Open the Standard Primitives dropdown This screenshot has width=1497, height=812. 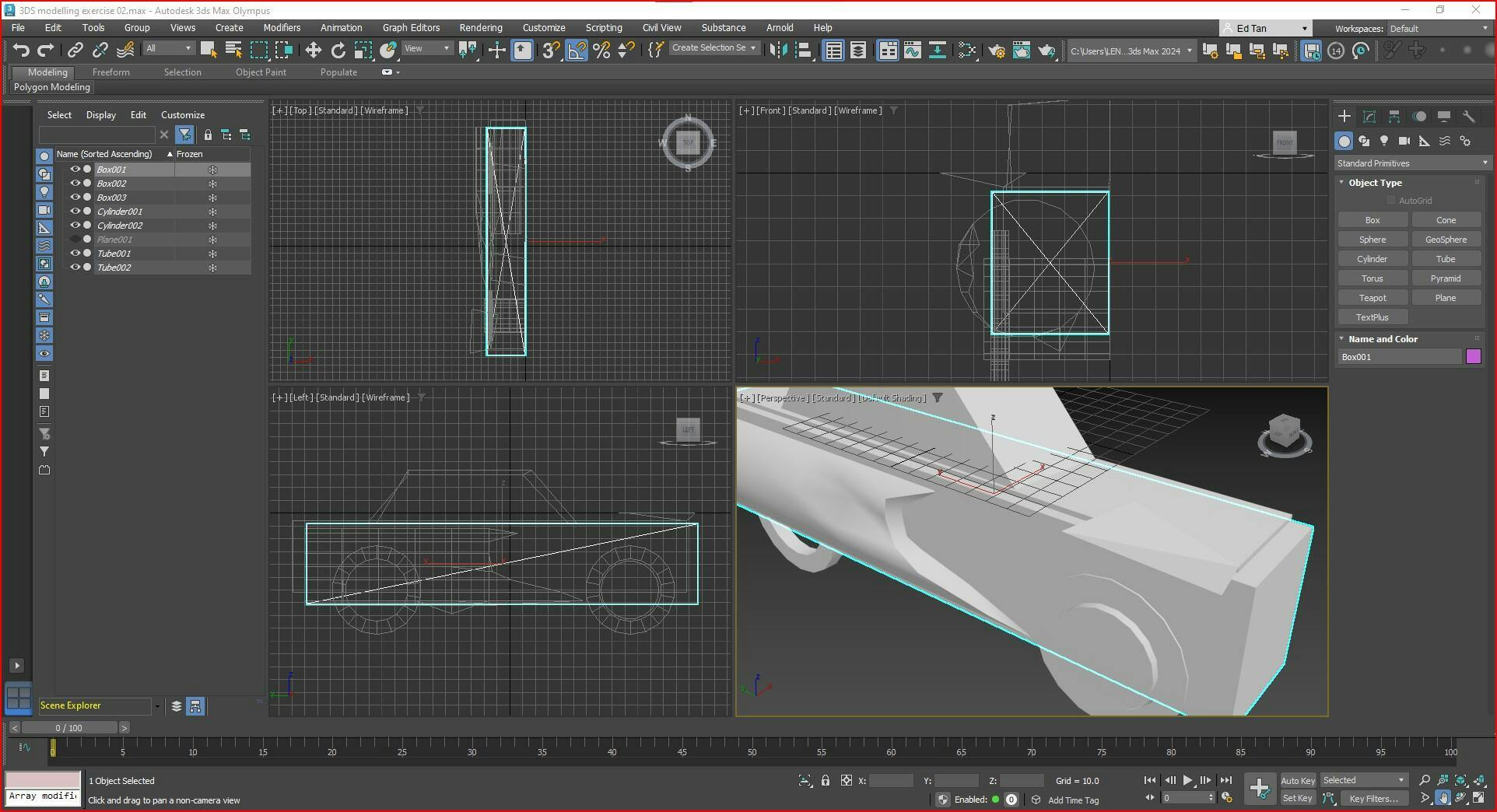(x=1411, y=163)
